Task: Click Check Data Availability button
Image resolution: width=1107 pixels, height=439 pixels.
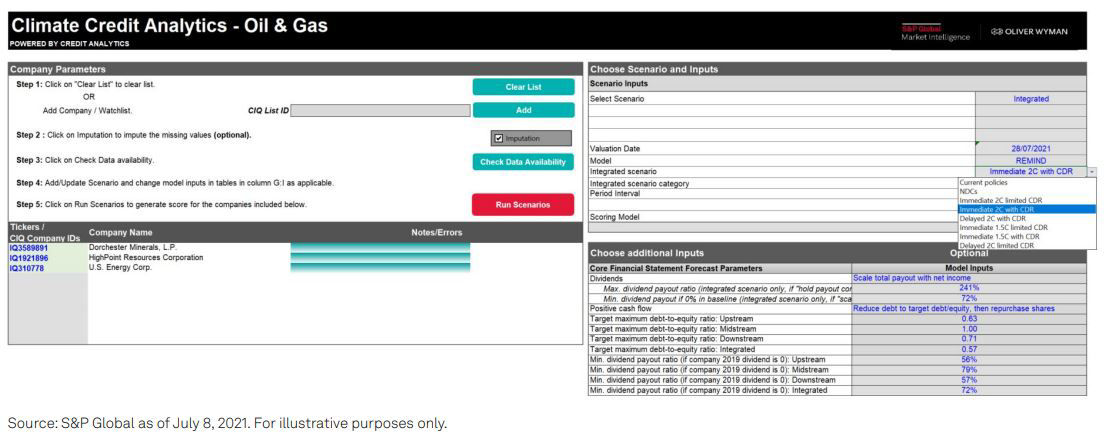Action: [523, 161]
